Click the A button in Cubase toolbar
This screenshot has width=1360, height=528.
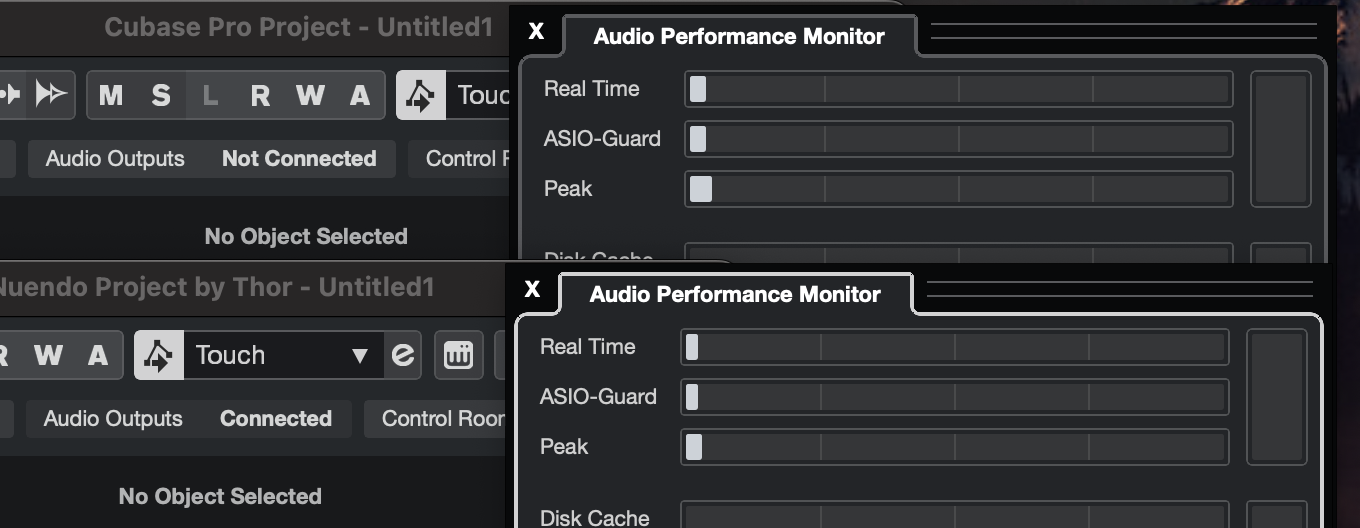360,95
